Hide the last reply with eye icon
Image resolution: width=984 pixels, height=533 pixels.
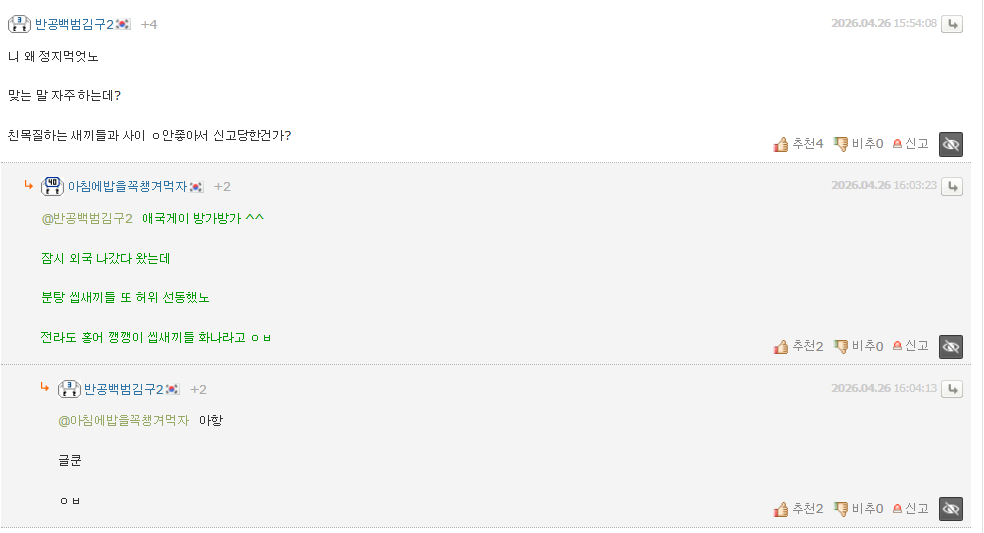click(x=951, y=509)
